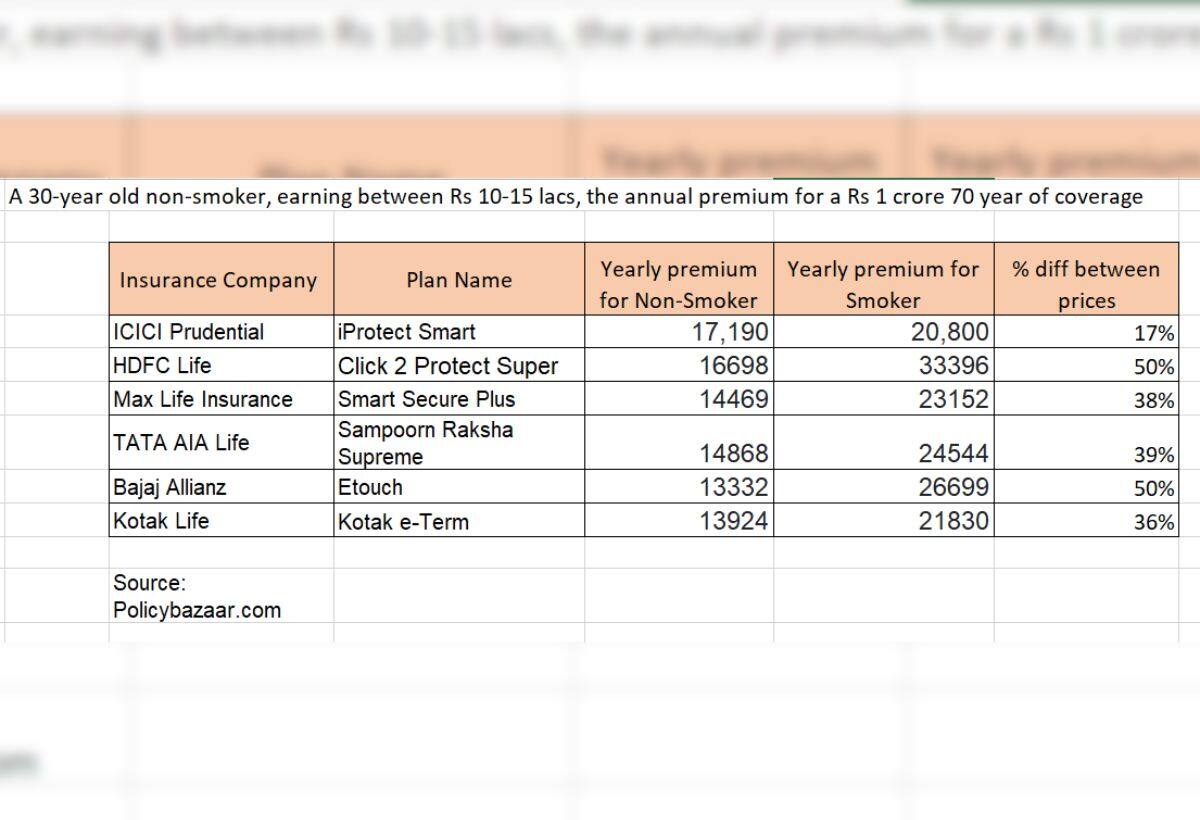1200x820 pixels.
Task: Click the Kotak e-Term plan cell
Action: point(459,521)
